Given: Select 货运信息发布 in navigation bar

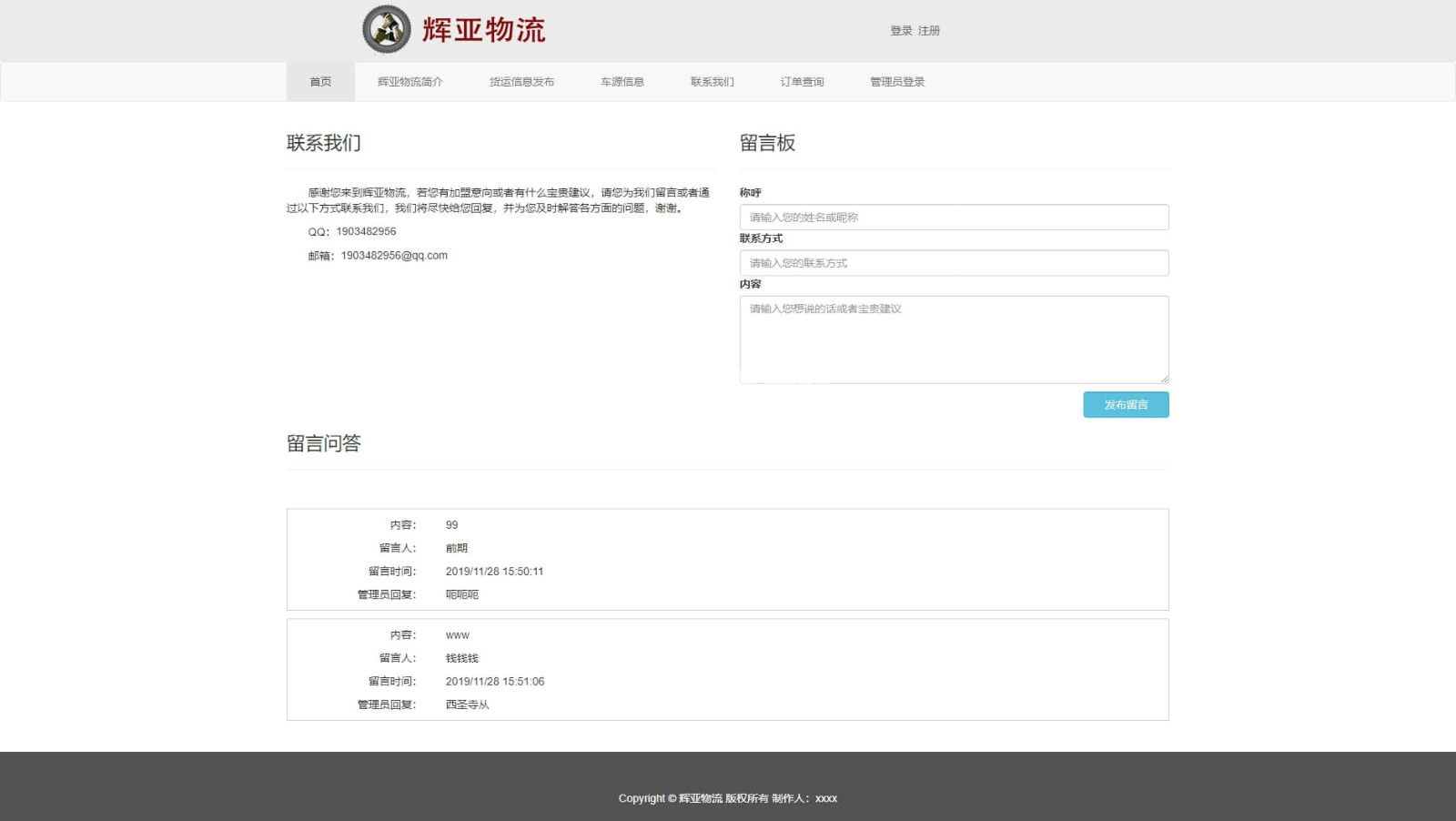Looking at the screenshot, I should point(521,82).
